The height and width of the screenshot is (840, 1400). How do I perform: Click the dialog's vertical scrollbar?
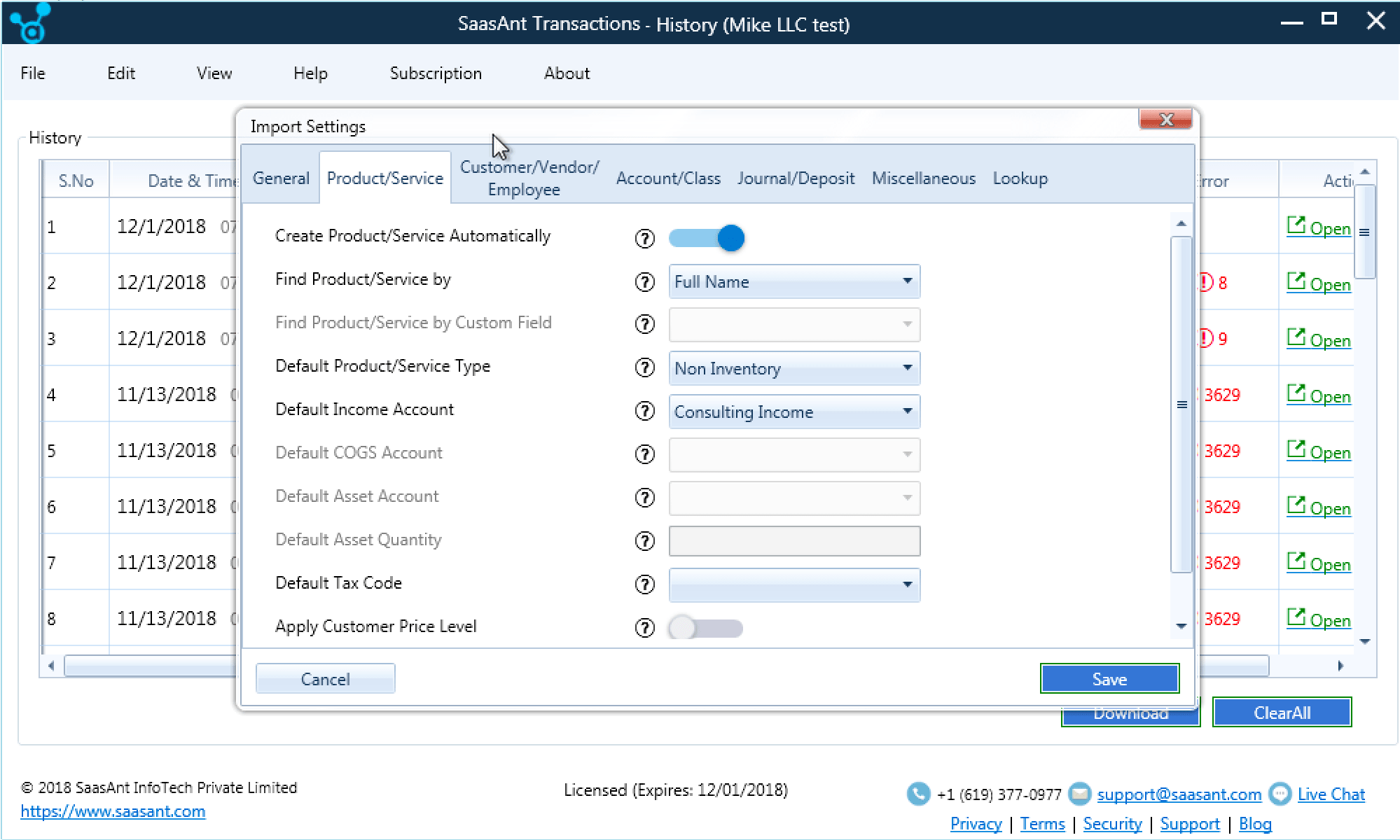(x=1181, y=404)
